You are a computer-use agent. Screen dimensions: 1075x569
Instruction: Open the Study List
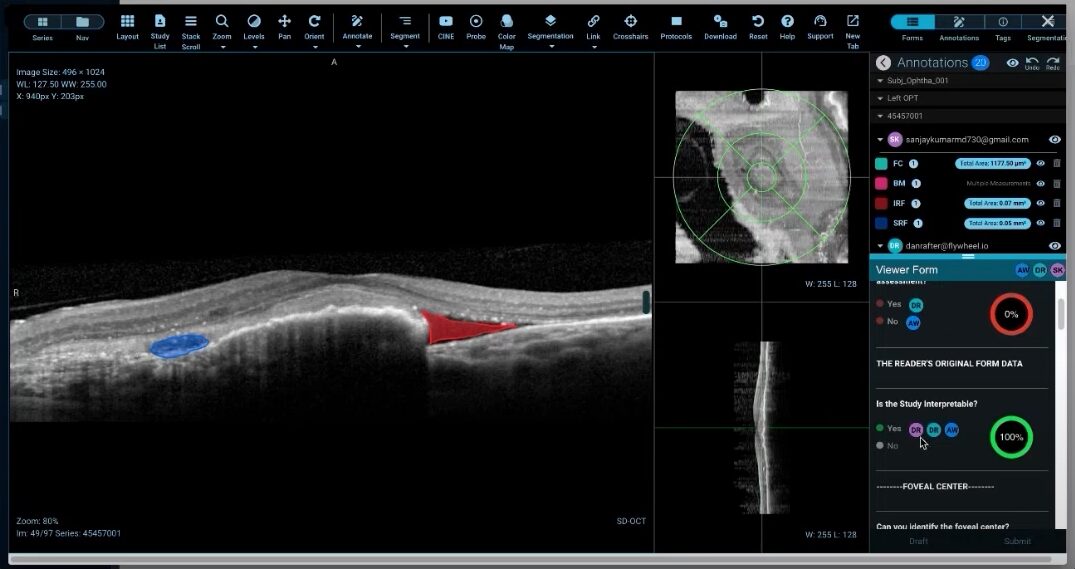click(x=160, y=31)
